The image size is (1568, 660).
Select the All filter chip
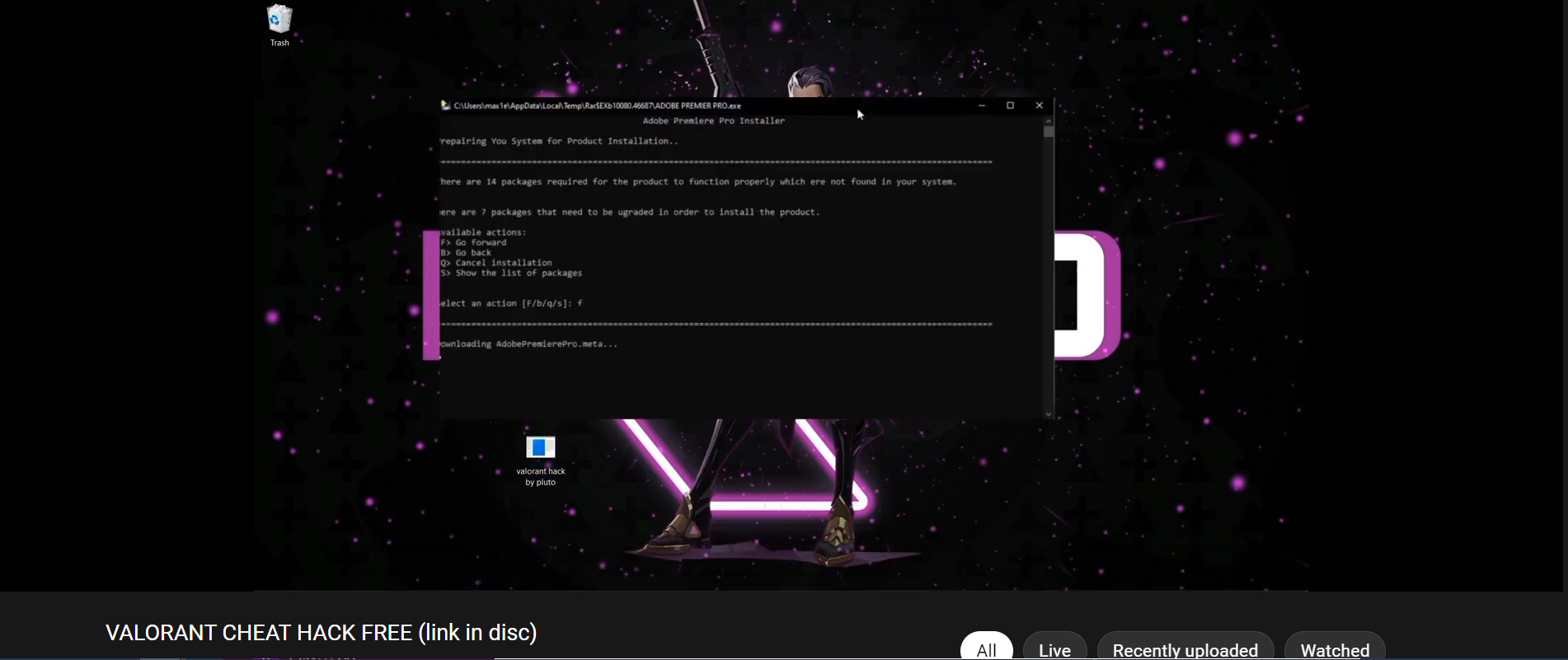pos(987,648)
